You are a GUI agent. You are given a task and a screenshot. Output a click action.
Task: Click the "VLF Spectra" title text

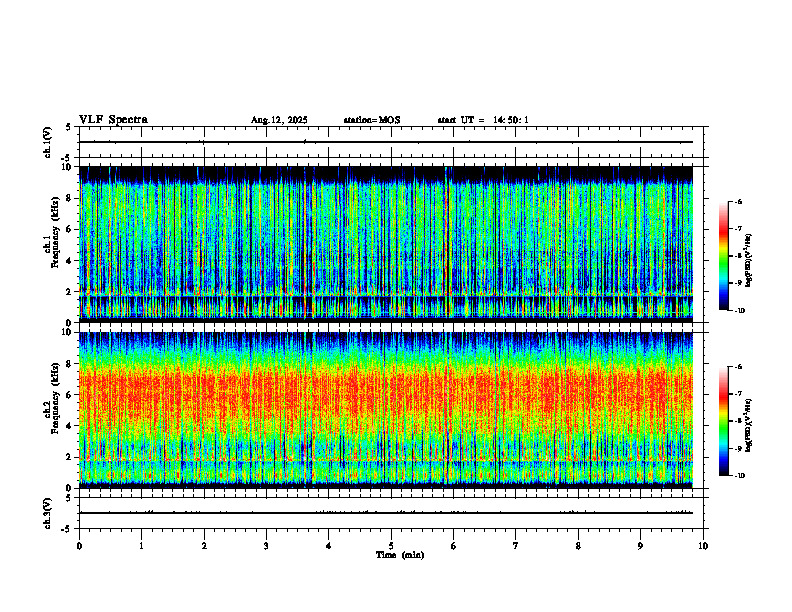click(x=113, y=120)
